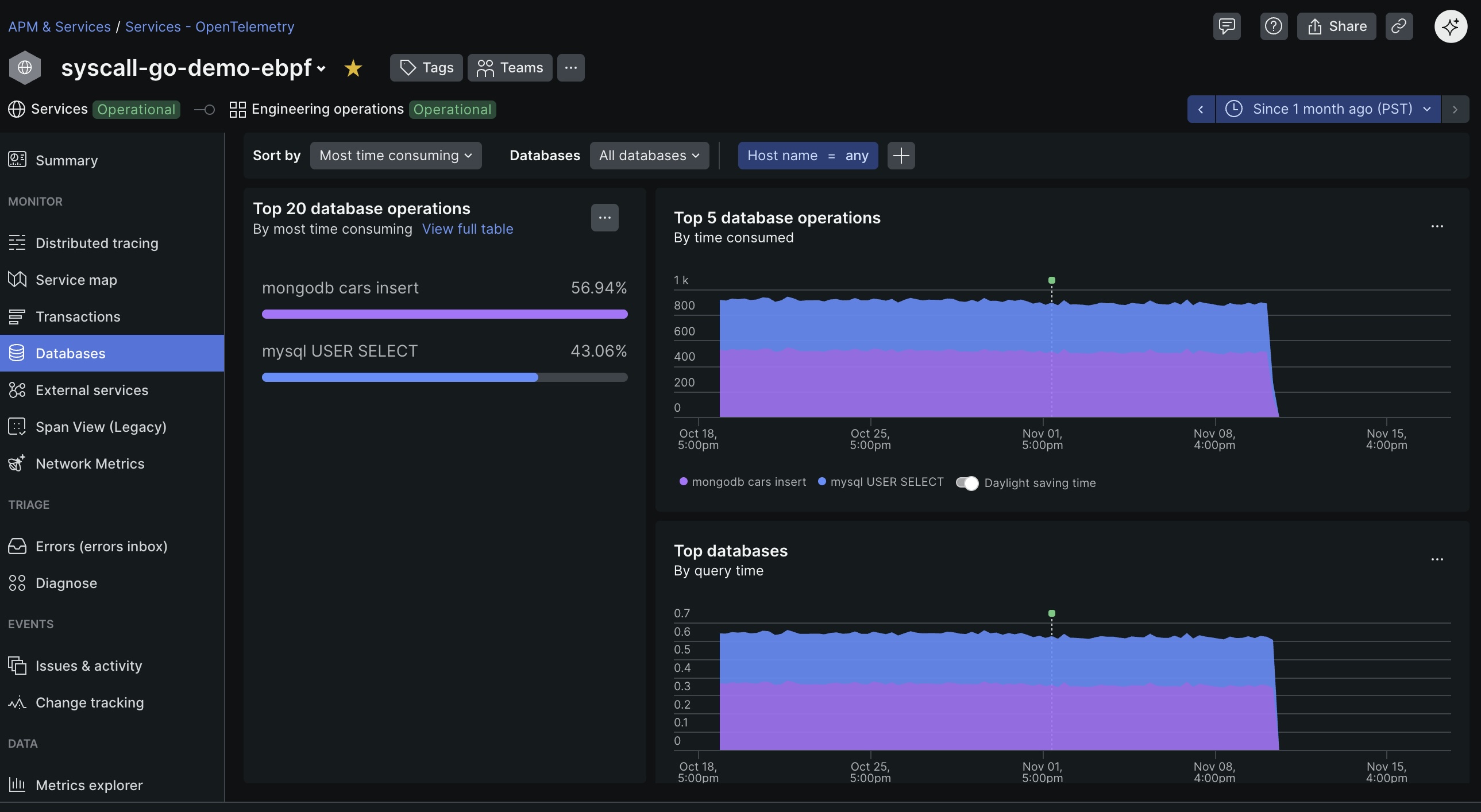This screenshot has height=812, width=1481.
Task: Select External services monitoring
Action: click(91, 389)
